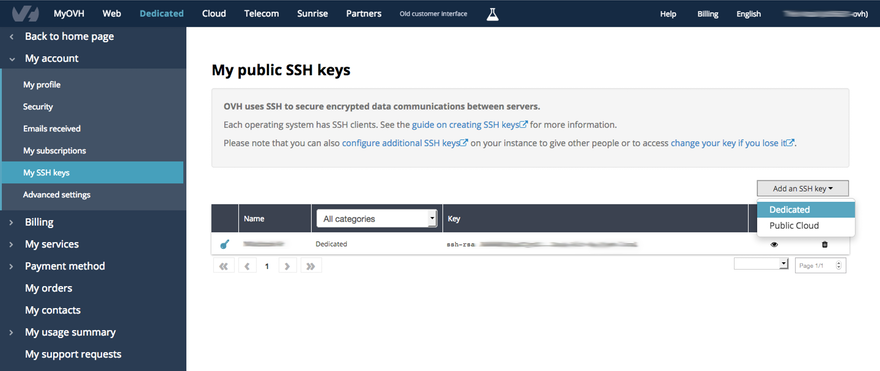
Task: Open external icon beside guide on creating SSH keys
Action: 524,125
